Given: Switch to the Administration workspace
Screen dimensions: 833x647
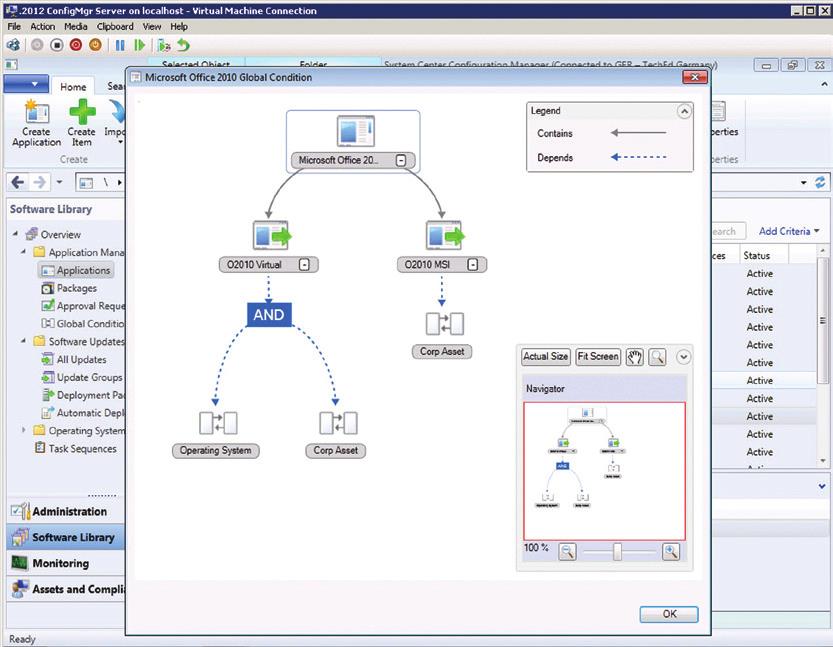Looking at the screenshot, I should click(x=66, y=512).
